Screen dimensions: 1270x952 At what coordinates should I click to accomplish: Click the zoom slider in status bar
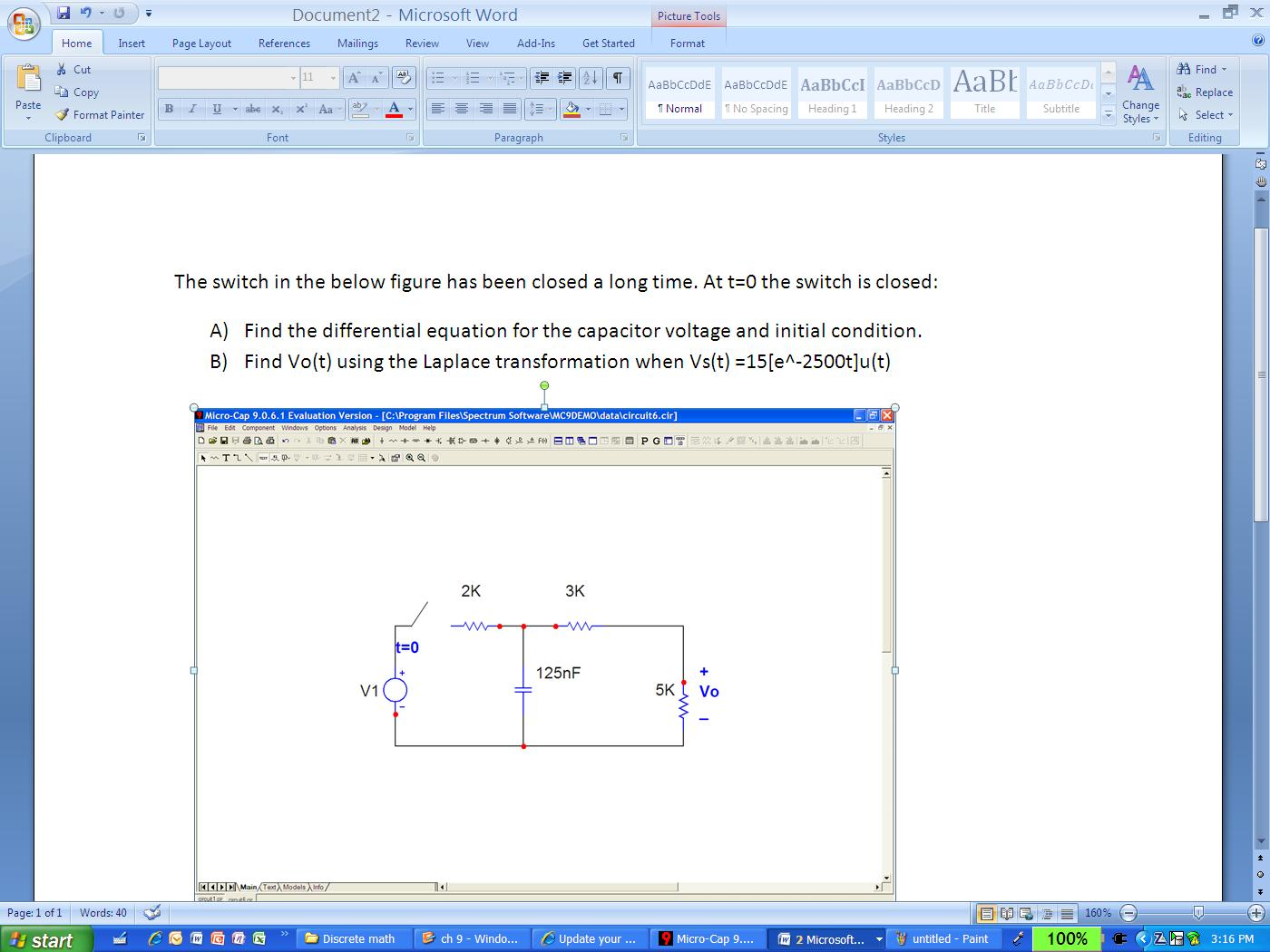click(x=1198, y=913)
